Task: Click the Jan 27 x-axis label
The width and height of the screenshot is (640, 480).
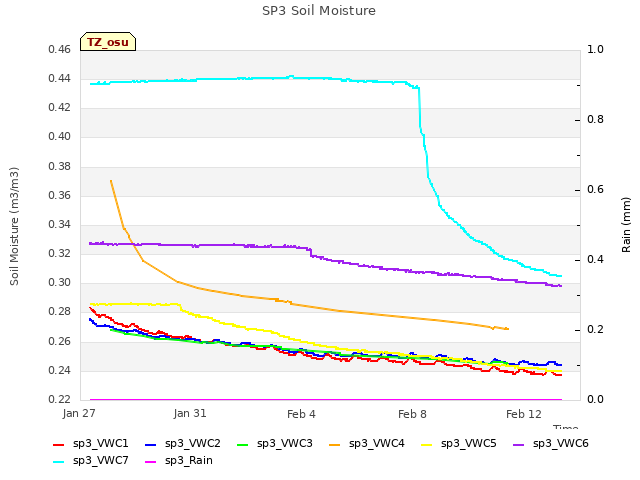Action: [x=79, y=413]
